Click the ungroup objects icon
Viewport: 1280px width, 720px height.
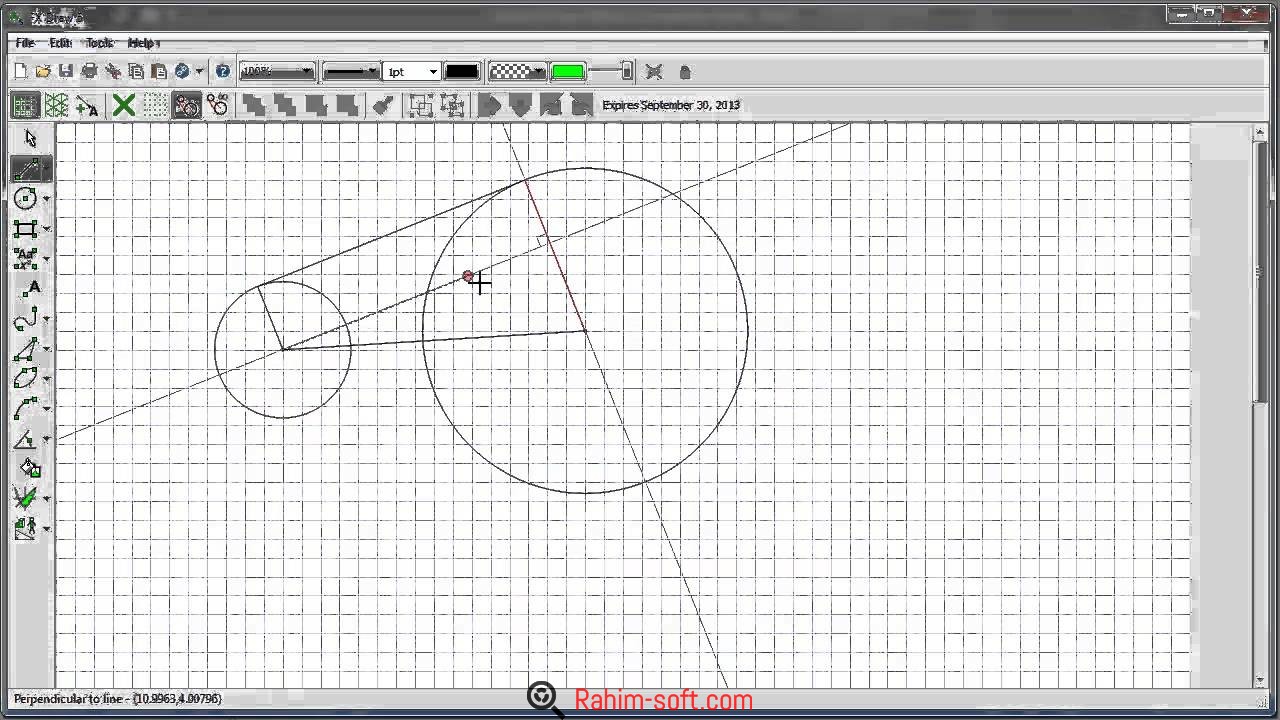[x=452, y=105]
